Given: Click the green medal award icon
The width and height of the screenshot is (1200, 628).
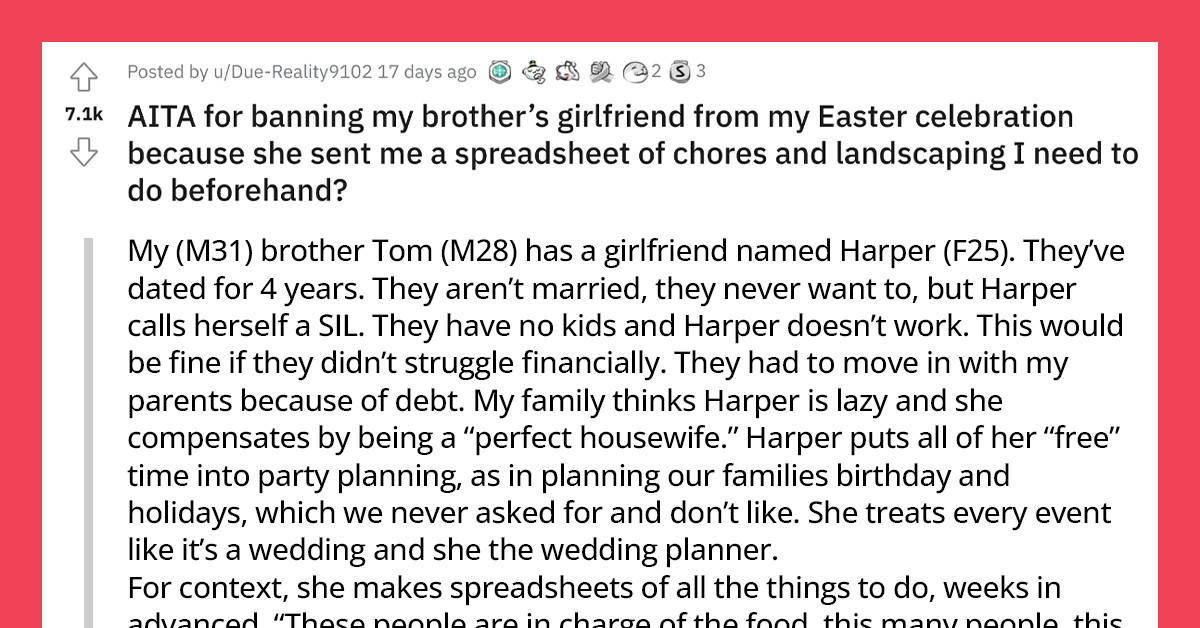Looking at the screenshot, I should [x=500, y=72].
